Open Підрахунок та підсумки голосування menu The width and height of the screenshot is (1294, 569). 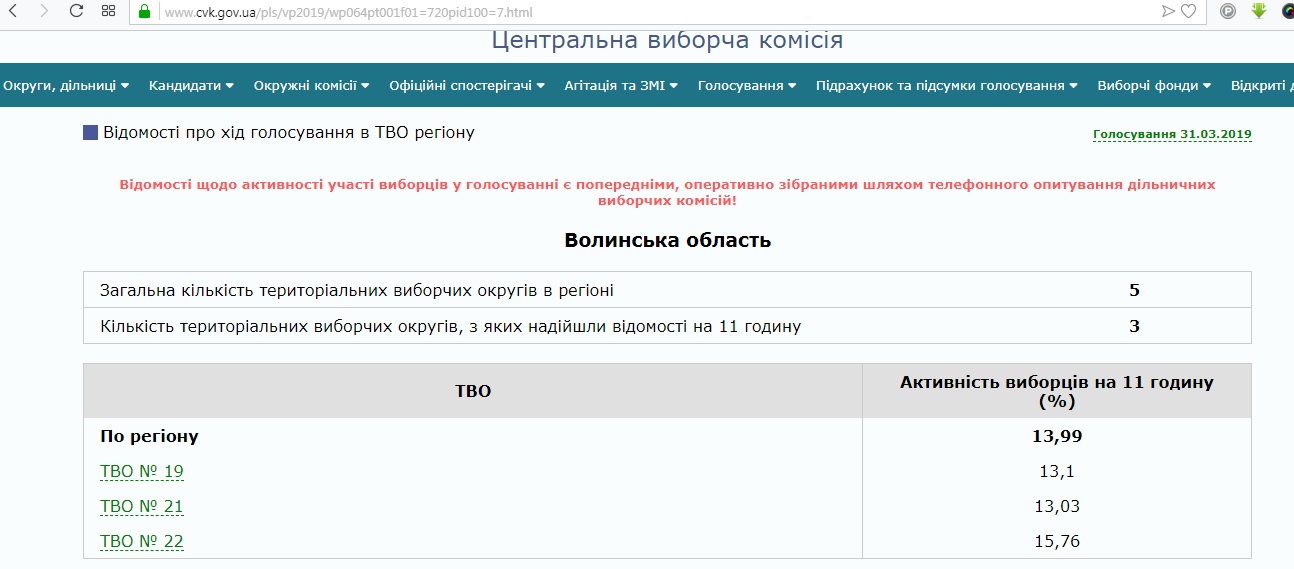tap(946, 86)
